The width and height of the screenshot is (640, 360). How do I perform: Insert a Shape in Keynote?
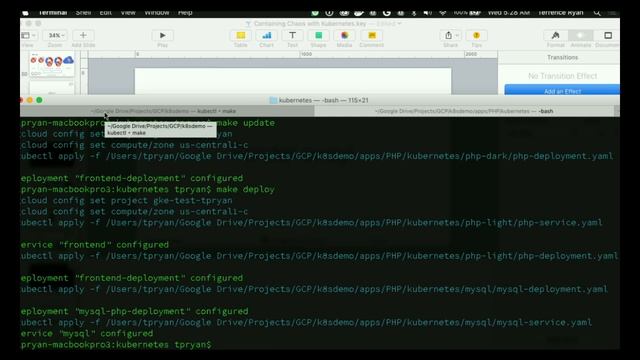pos(318,36)
